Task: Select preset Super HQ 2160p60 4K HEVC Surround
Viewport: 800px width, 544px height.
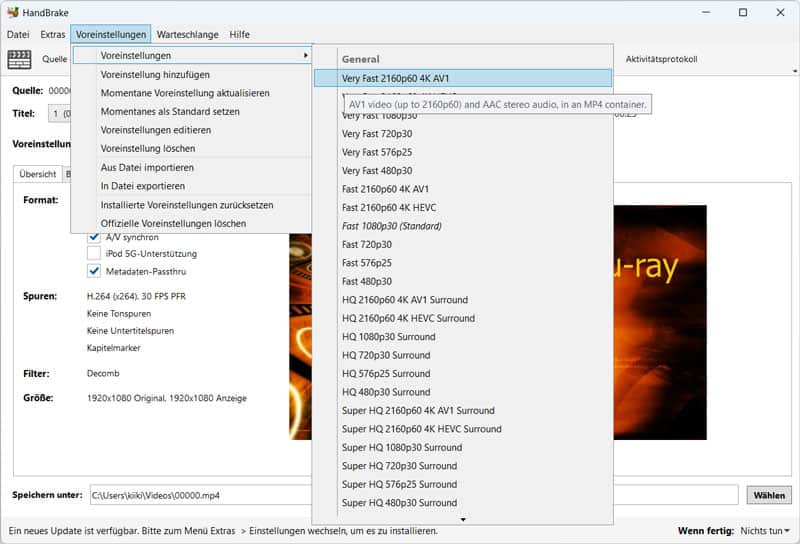Action: click(463, 429)
